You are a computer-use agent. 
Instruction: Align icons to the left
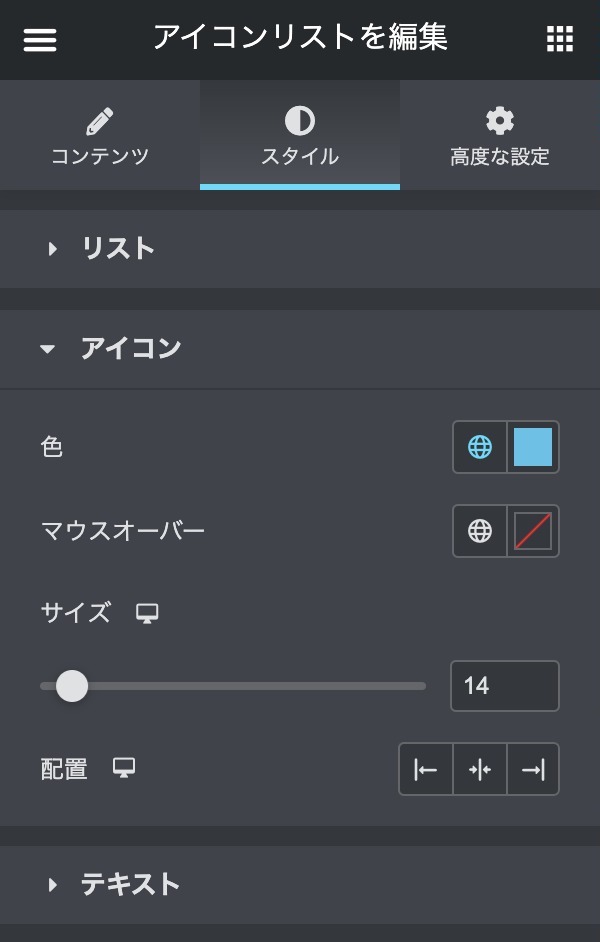click(426, 769)
